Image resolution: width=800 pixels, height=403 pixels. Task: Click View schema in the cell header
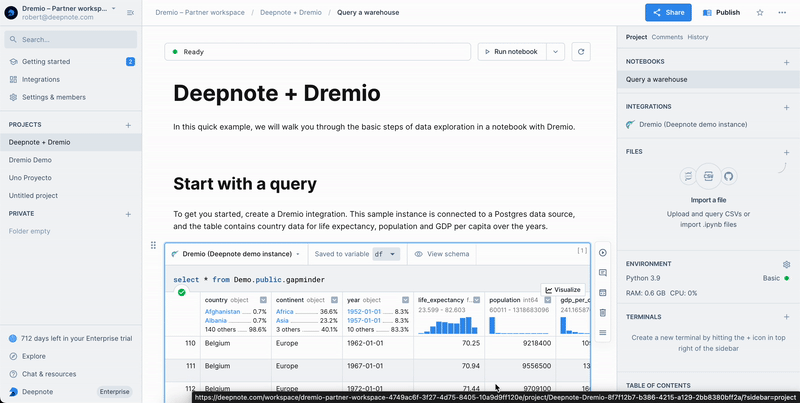pos(442,254)
